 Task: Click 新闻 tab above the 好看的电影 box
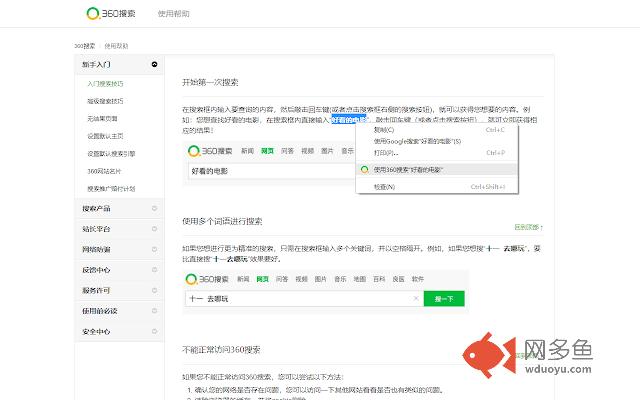[x=247, y=151]
